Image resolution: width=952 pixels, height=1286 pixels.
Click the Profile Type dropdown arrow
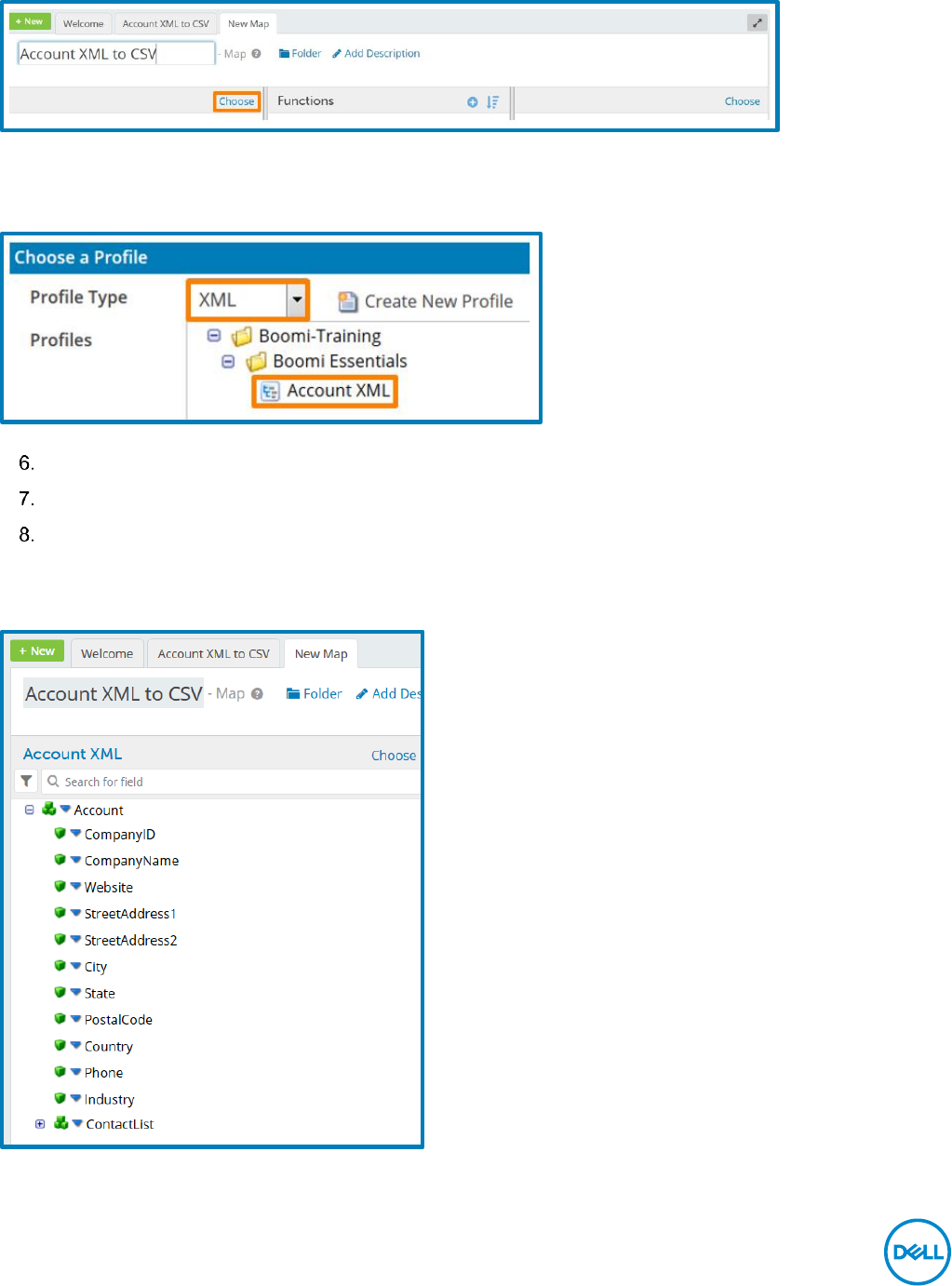tap(297, 300)
